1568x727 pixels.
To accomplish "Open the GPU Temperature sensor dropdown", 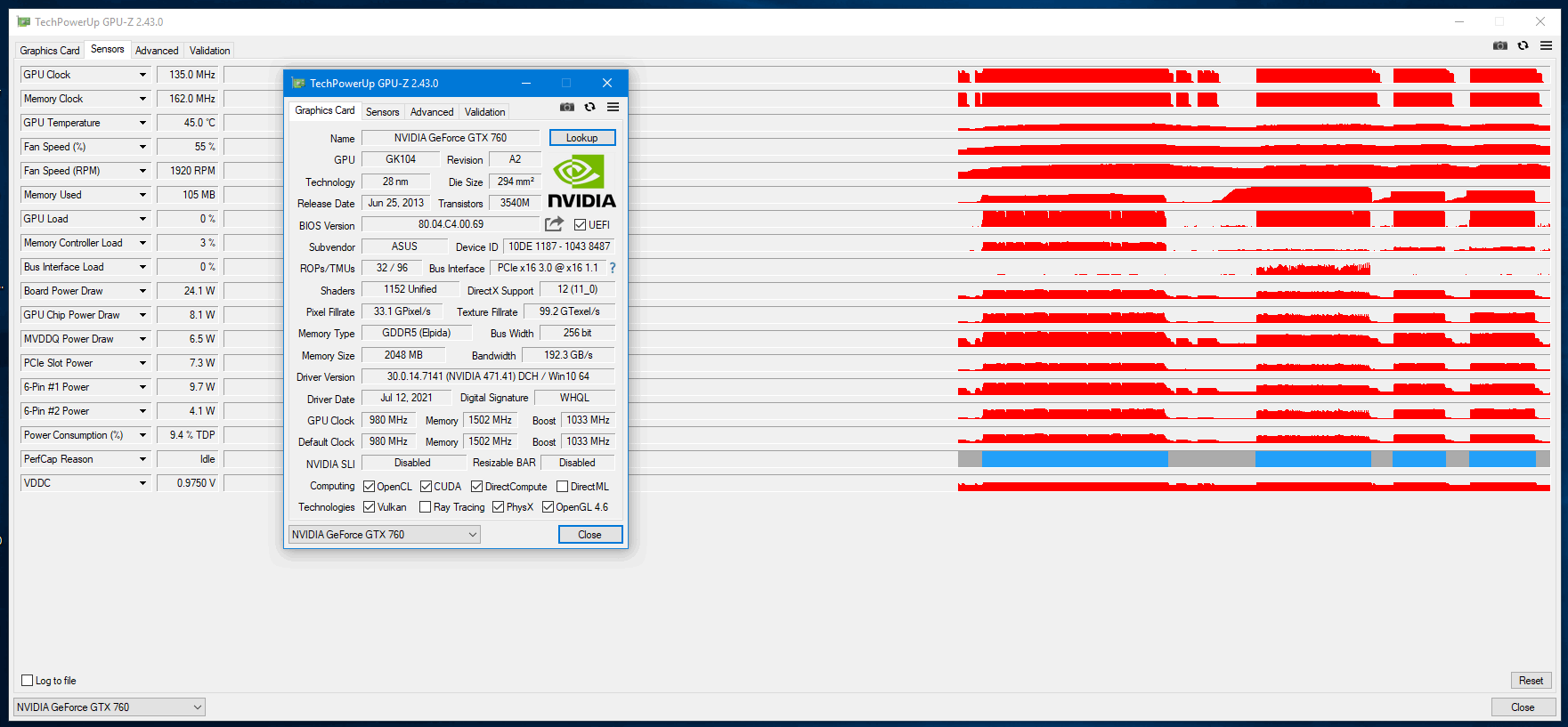I will [x=142, y=123].
